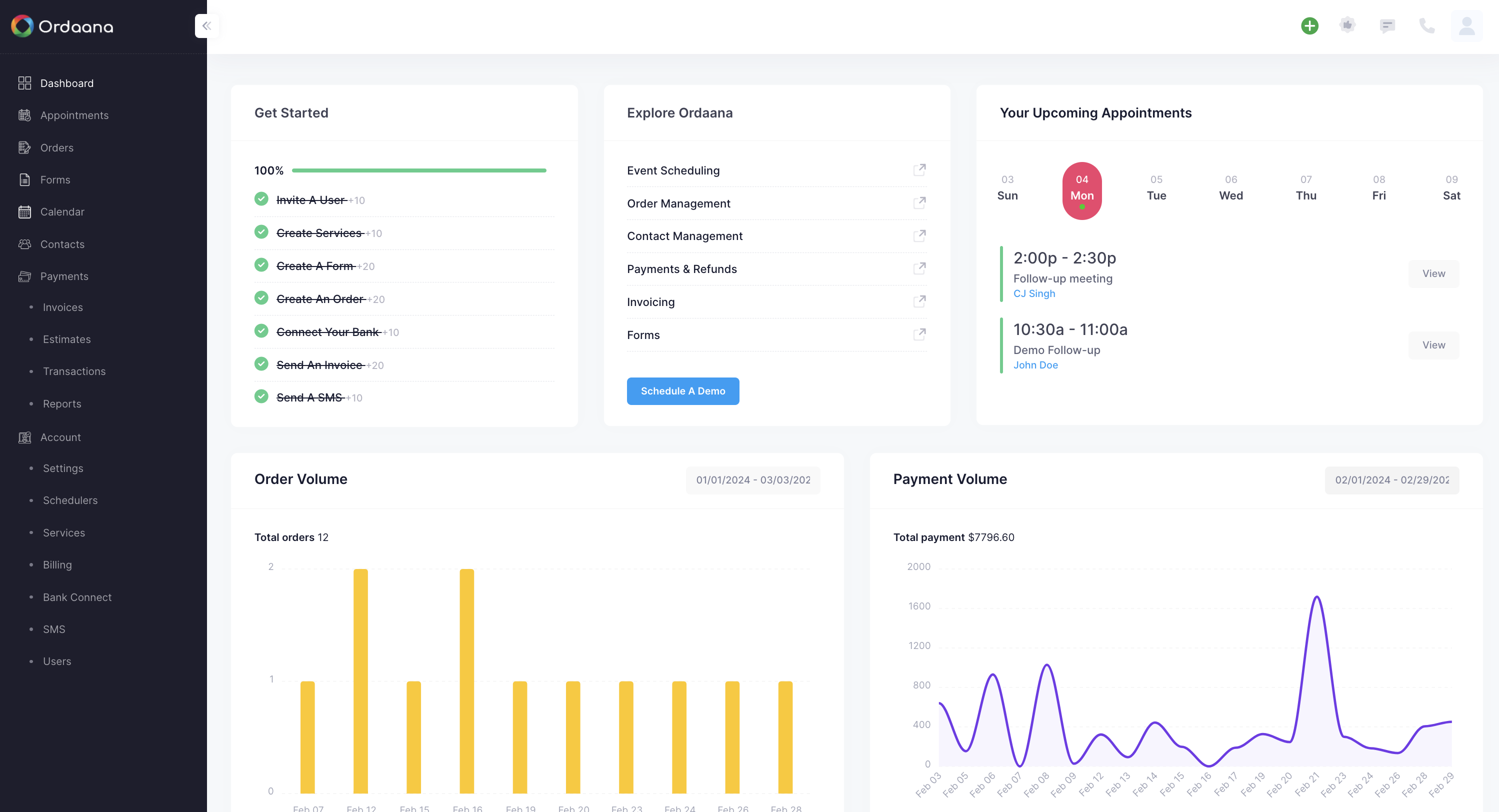View the Follow-up meeting with CJ Singh
Screen dimensions: 1499x812
(1433, 273)
